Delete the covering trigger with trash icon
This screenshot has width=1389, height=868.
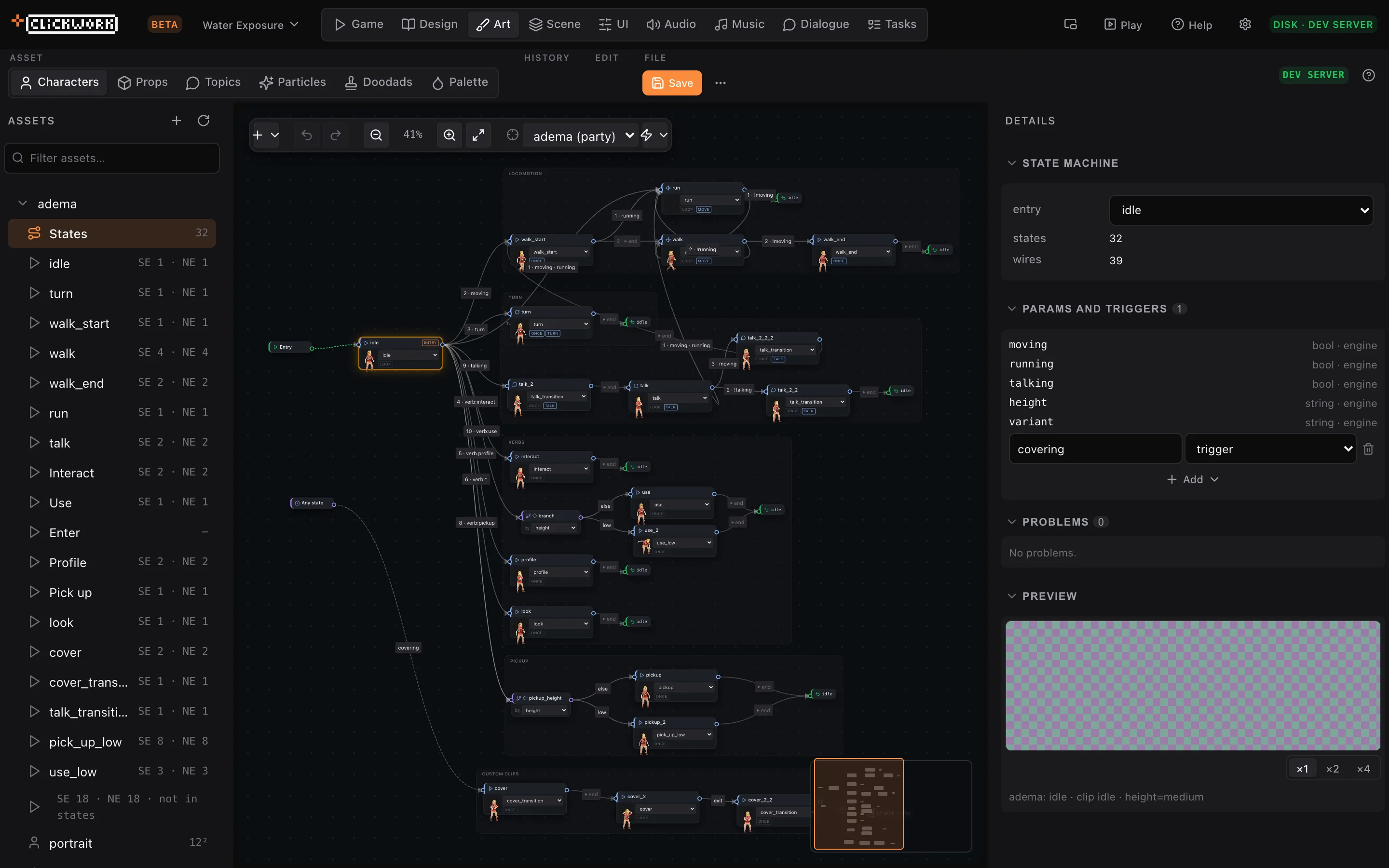coord(1368,449)
